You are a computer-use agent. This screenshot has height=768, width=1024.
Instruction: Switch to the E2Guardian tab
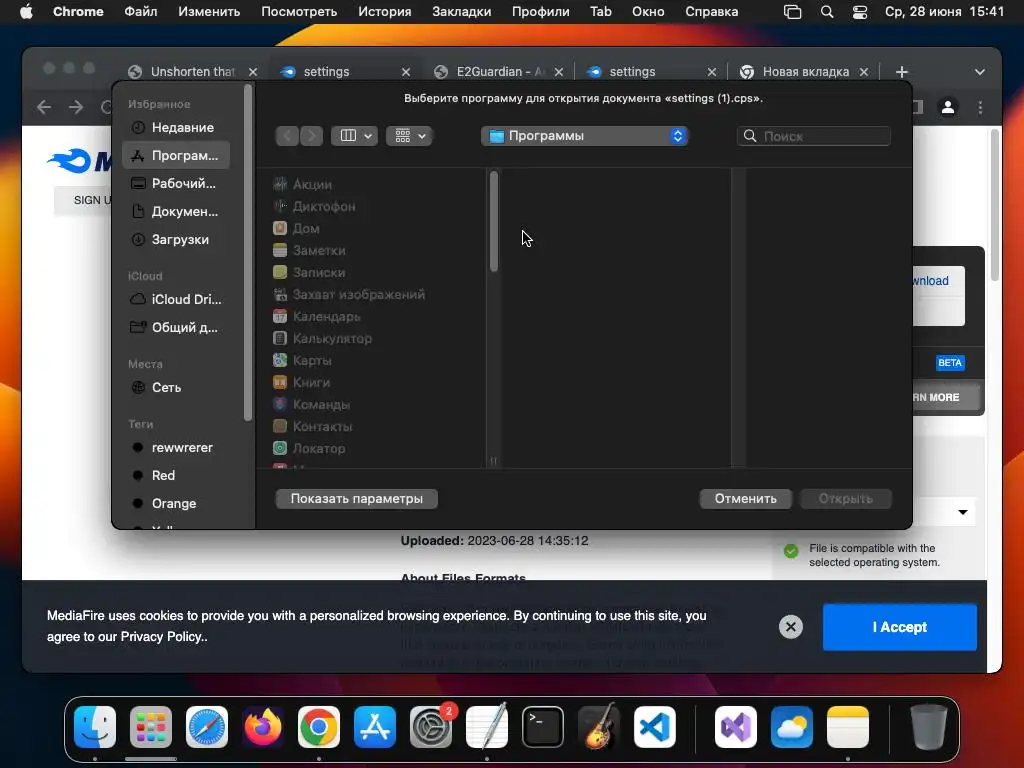[500, 72]
